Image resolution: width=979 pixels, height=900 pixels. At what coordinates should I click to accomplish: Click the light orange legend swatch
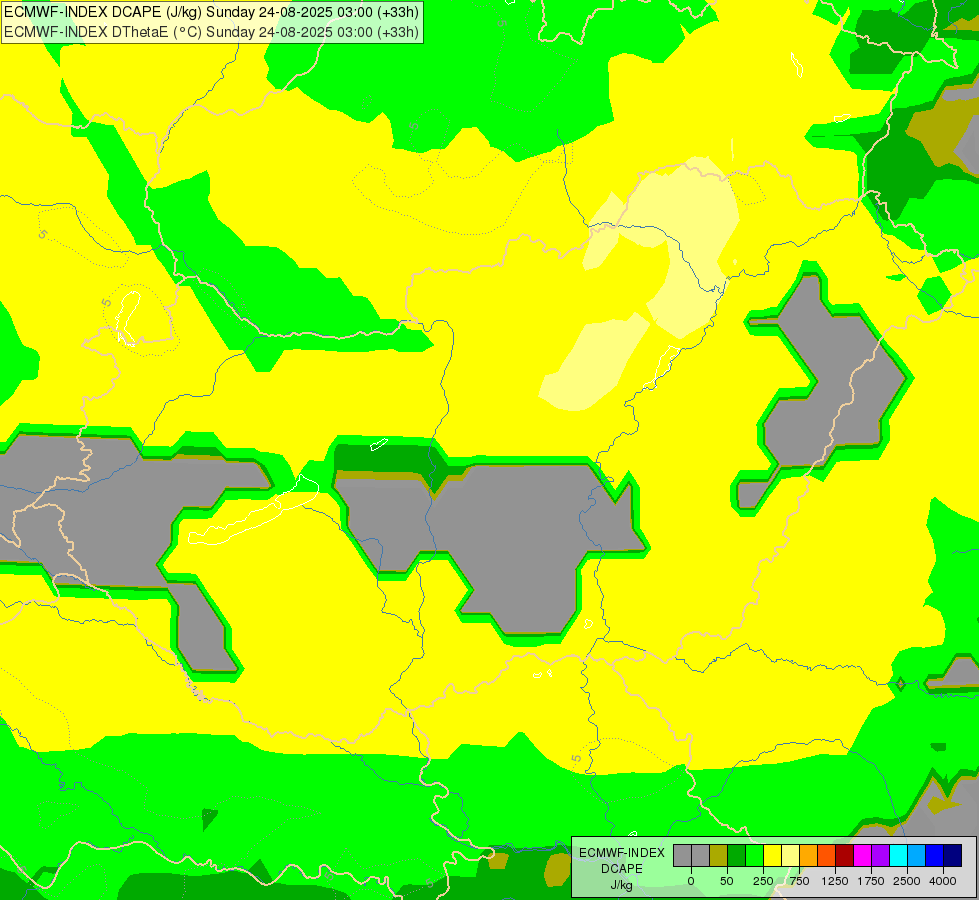(x=809, y=855)
